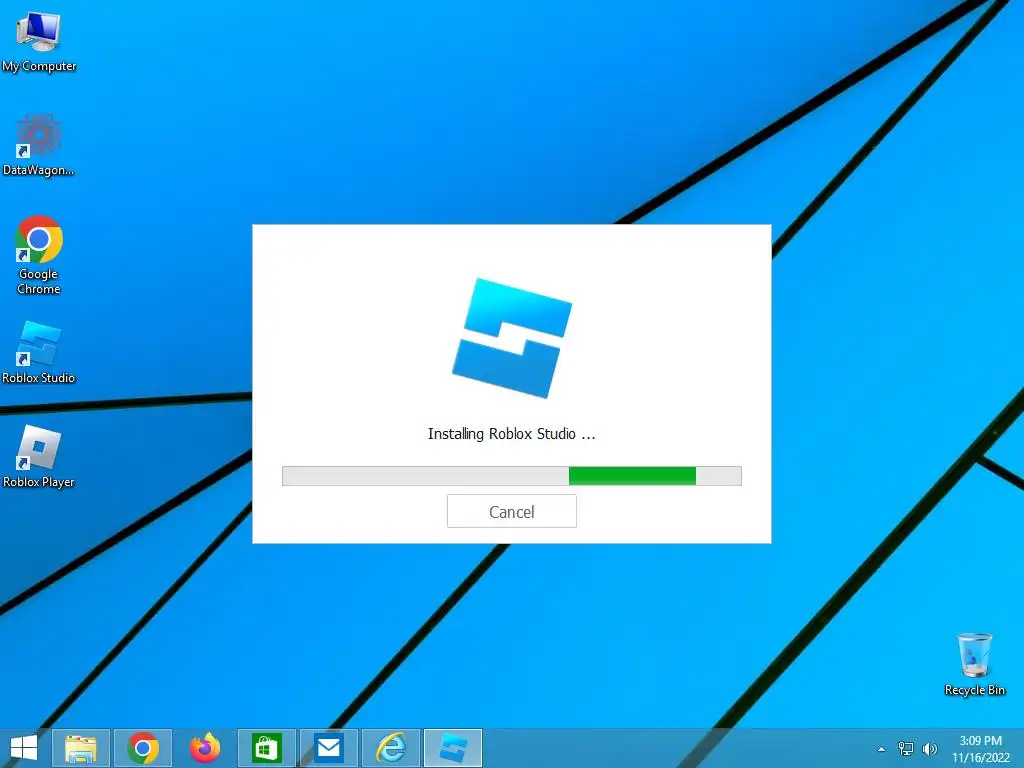Viewport: 1024px width, 768px height.
Task: Launch Internet Explorer from taskbar
Action: click(391, 748)
